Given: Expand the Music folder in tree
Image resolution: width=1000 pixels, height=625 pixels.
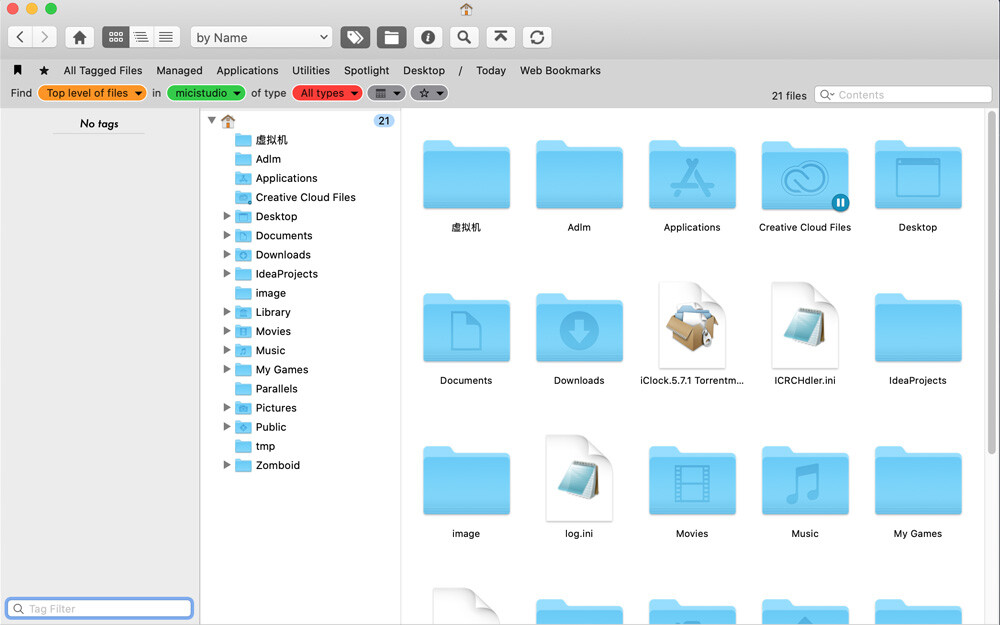Looking at the screenshot, I should 226,350.
